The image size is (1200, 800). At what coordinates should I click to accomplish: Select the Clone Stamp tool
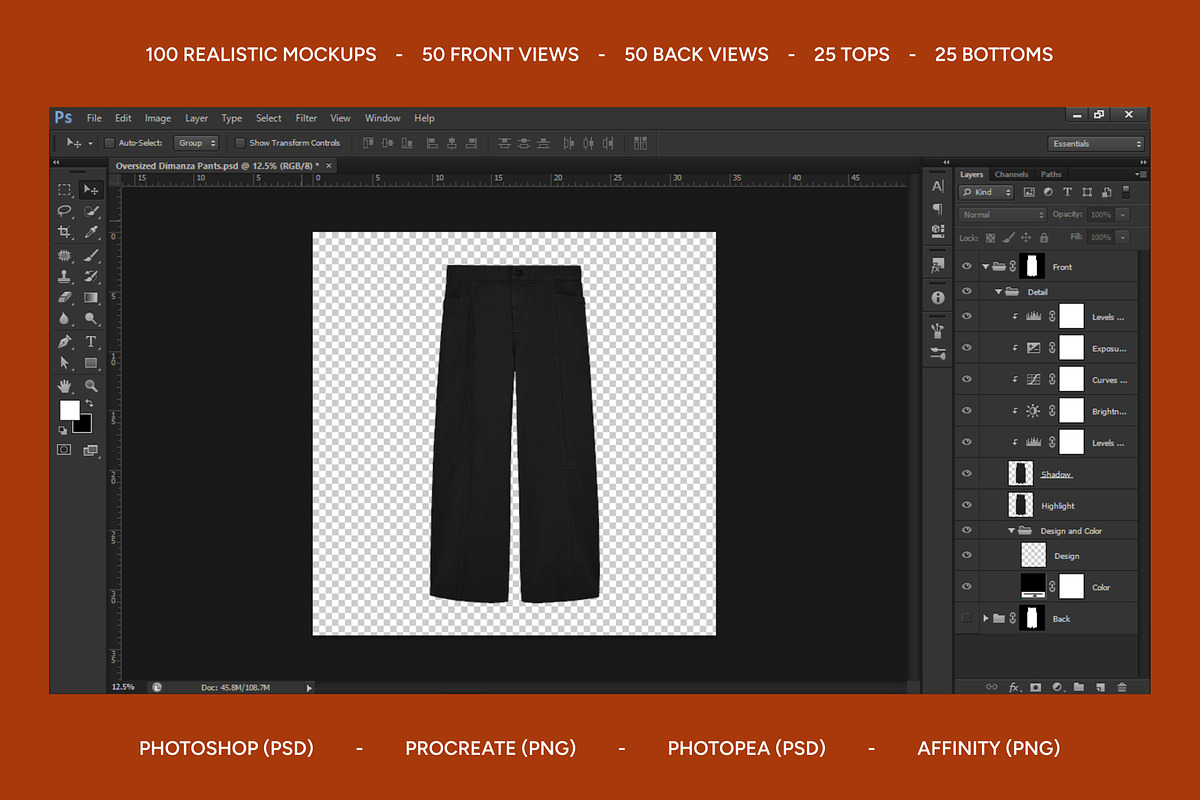click(x=64, y=276)
